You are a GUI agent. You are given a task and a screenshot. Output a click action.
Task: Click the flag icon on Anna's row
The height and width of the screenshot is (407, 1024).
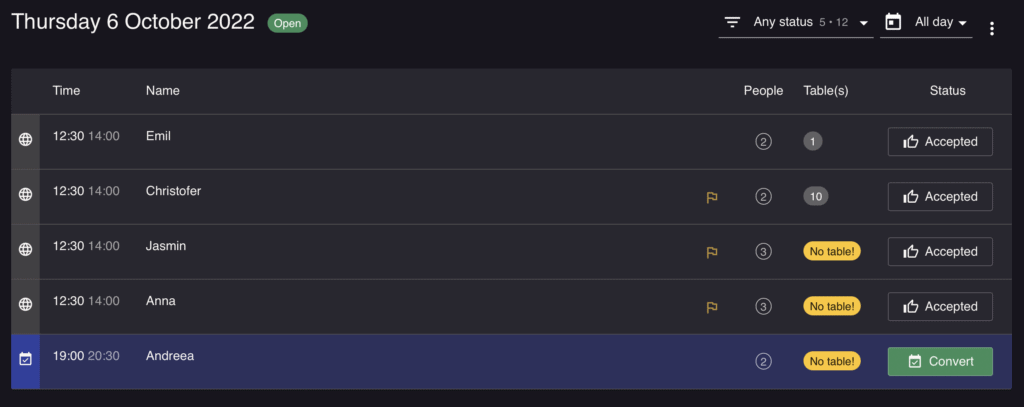(x=712, y=307)
